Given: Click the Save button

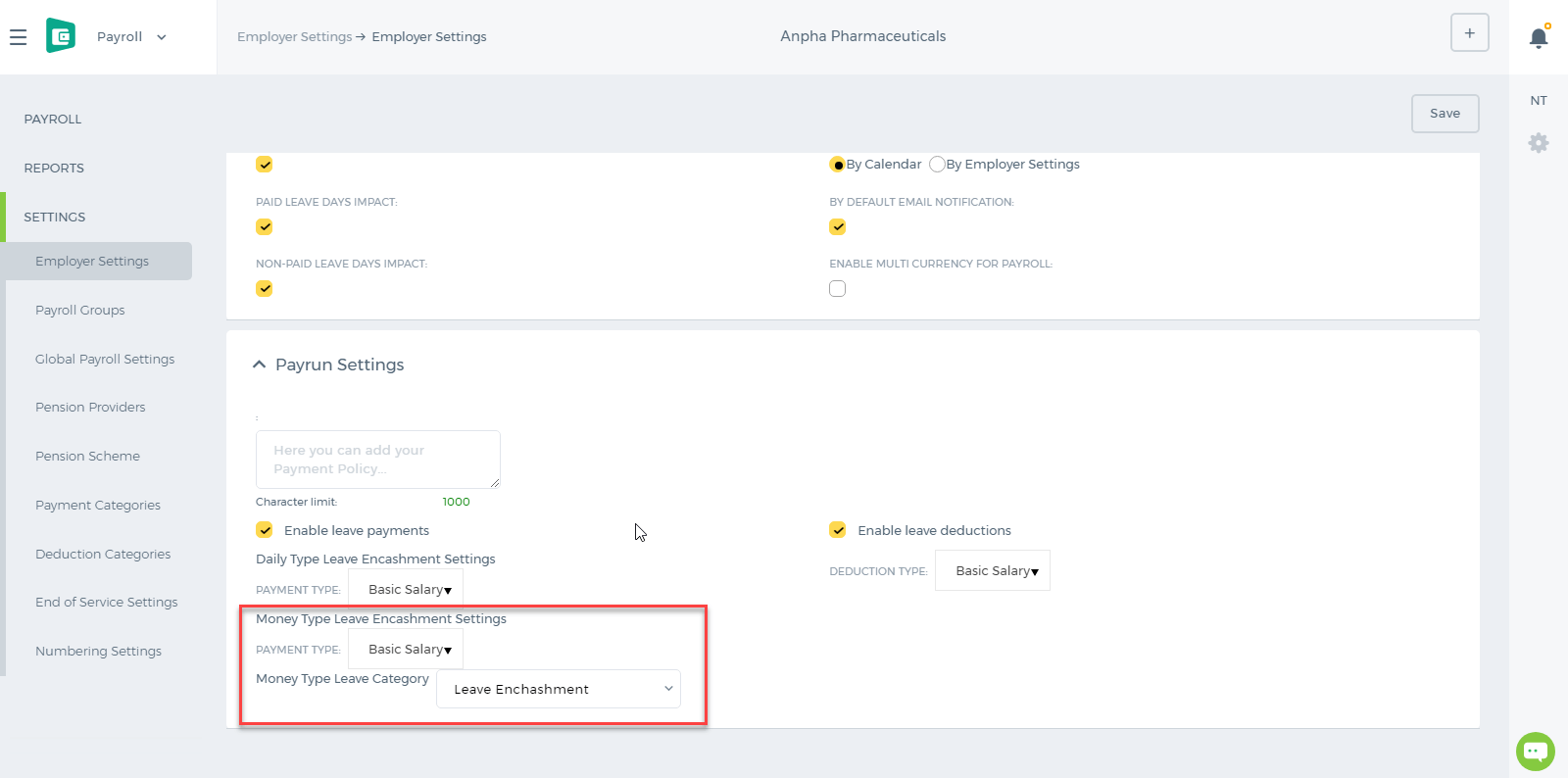Looking at the screenshot, I should click(x=1445, y=114).
